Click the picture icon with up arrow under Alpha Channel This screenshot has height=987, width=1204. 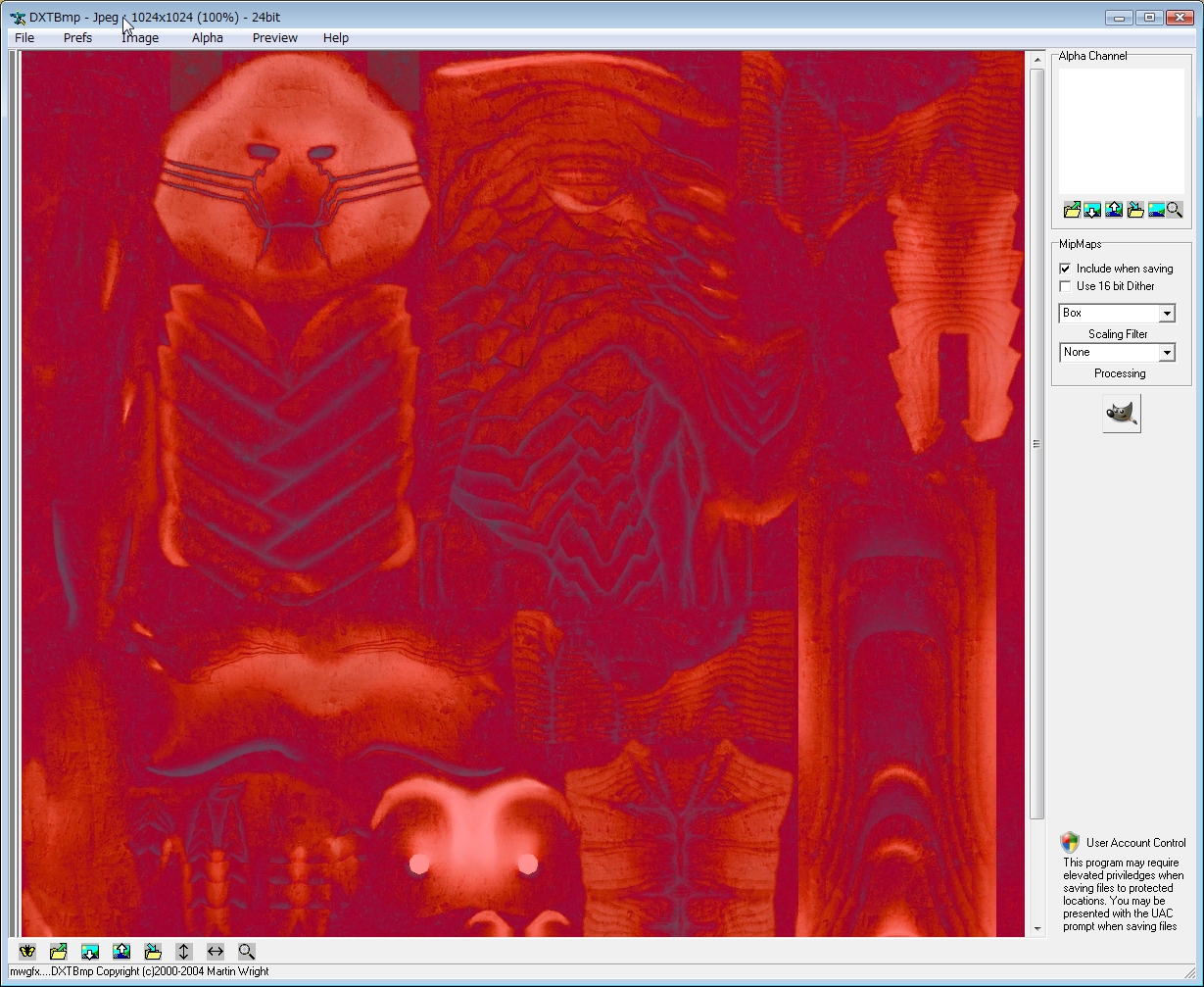(x=1114, y=210)
